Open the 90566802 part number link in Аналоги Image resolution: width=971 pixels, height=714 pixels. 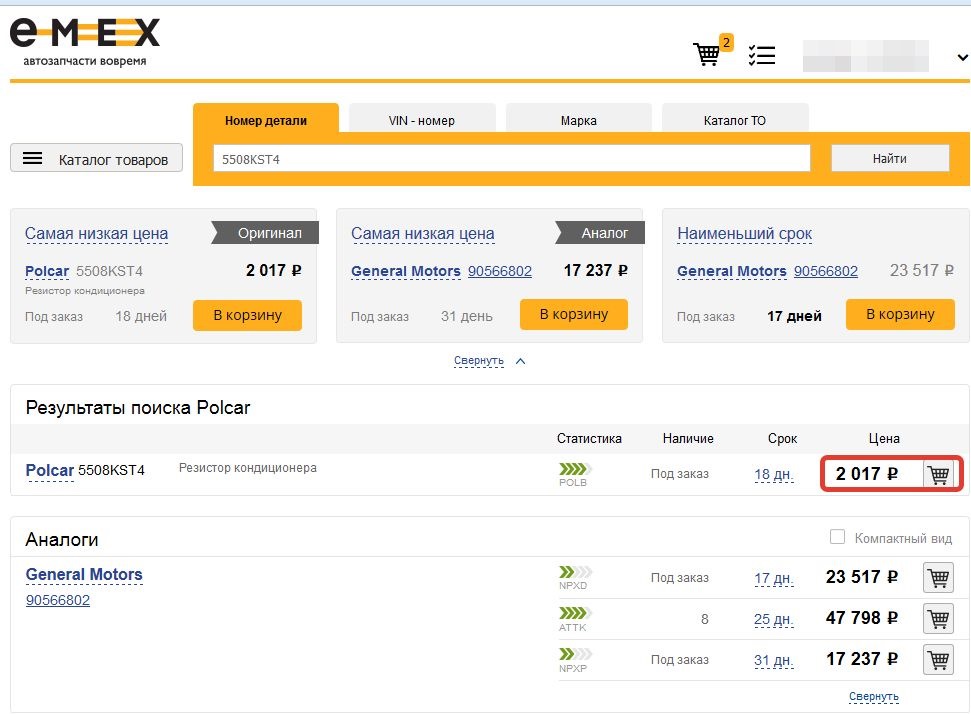pyautogui.click(x=58, y=600)
